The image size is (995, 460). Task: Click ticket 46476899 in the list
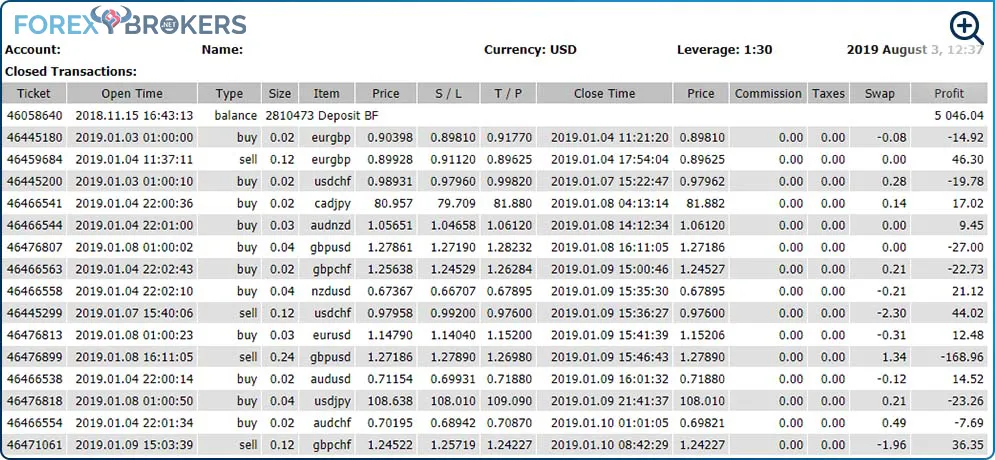[x=35, y=357]
